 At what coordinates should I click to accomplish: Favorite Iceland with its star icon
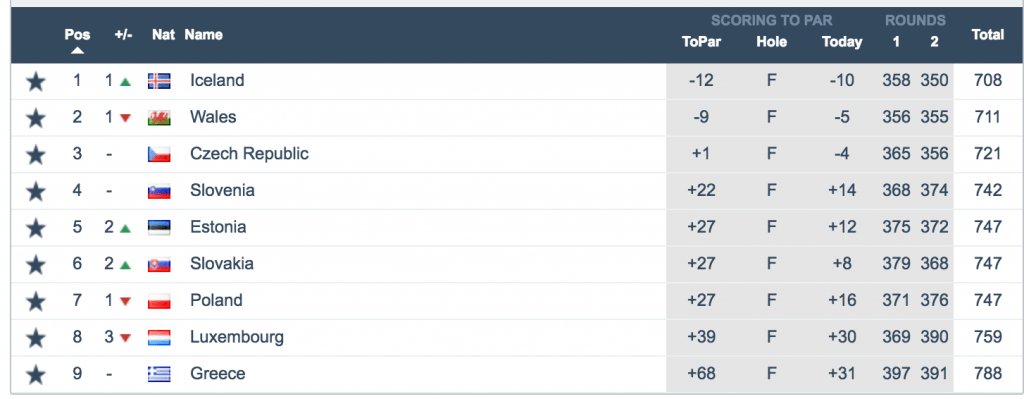(36, 82)
